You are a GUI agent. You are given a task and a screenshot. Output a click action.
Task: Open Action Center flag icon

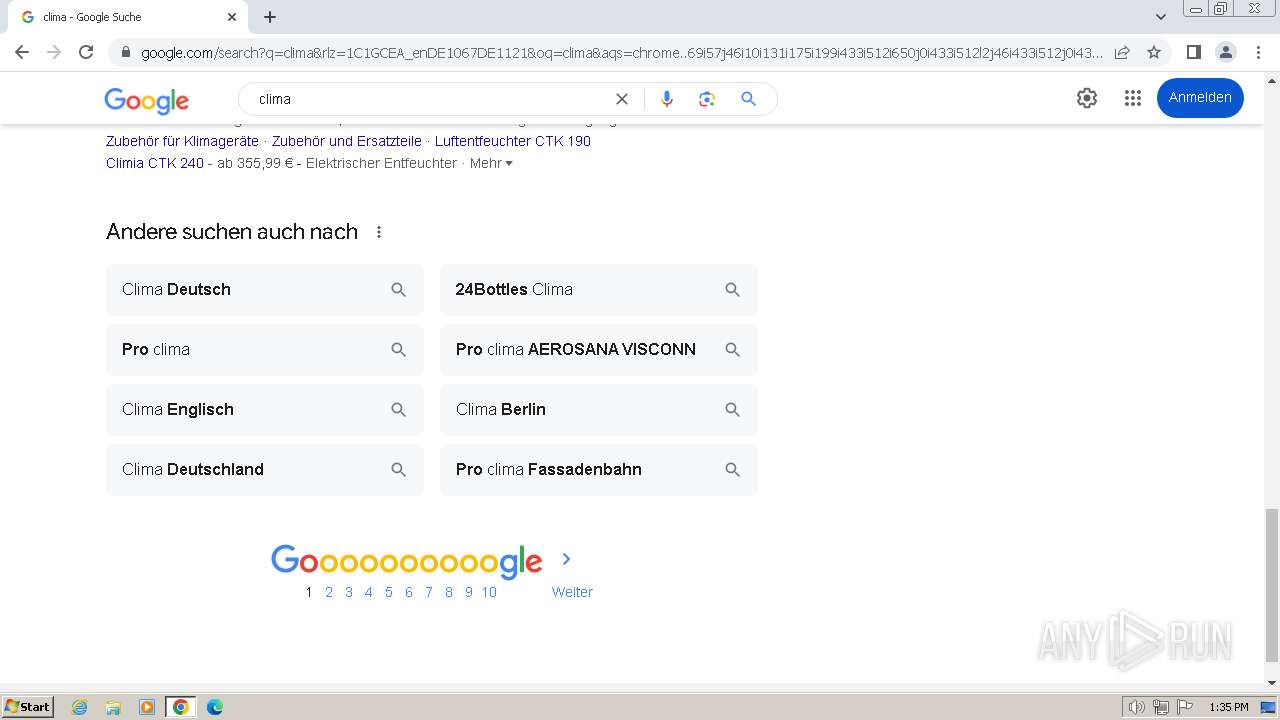1185,707
